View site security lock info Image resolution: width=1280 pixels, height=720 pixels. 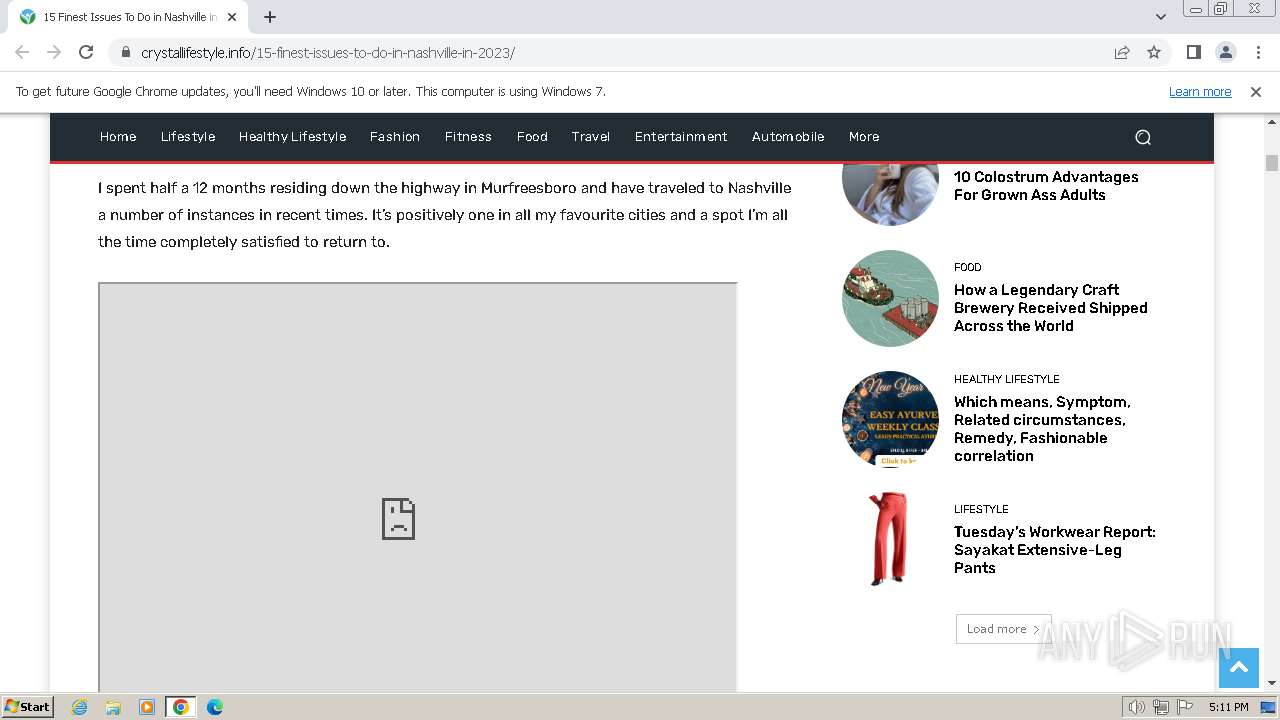click(x=125, y=53)
